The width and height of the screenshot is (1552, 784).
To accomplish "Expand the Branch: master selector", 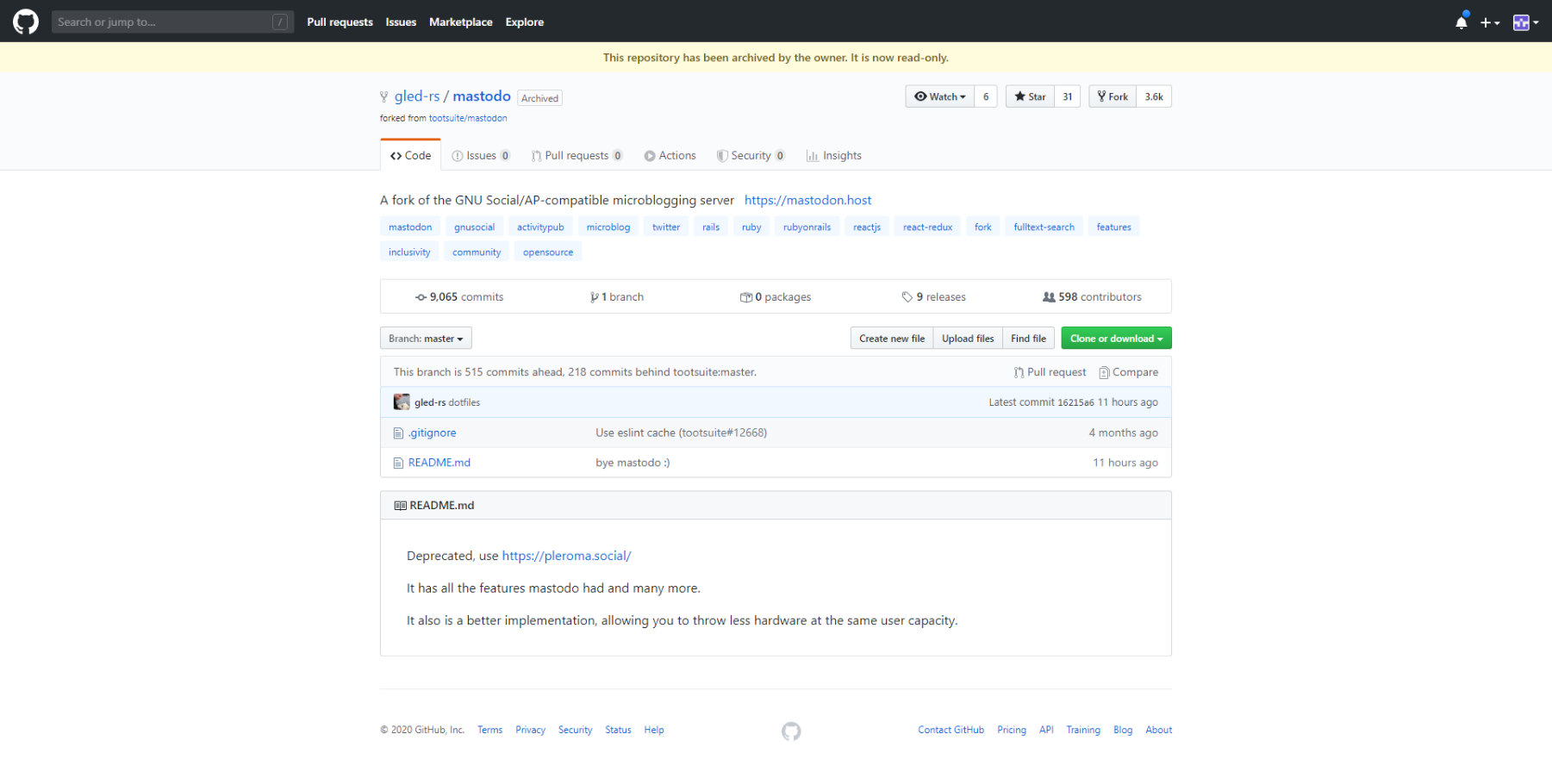I will point(426,339).
